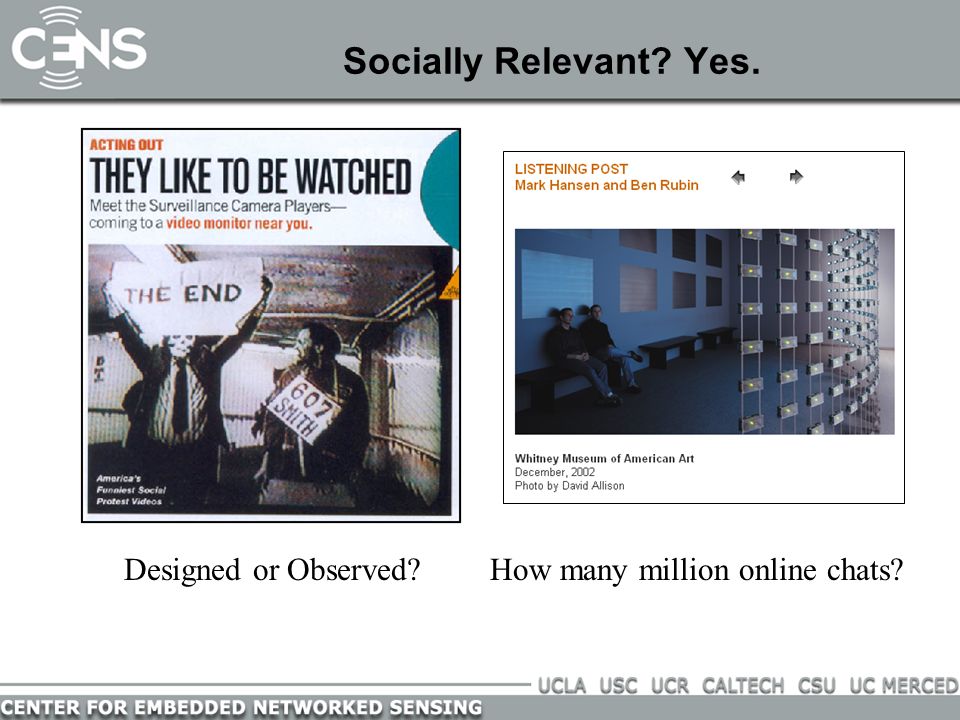Viewport: 960px width, 720px height.
Task: Click "America's Funniest Social Protest Videos" caption
Action: click(130, 490)
